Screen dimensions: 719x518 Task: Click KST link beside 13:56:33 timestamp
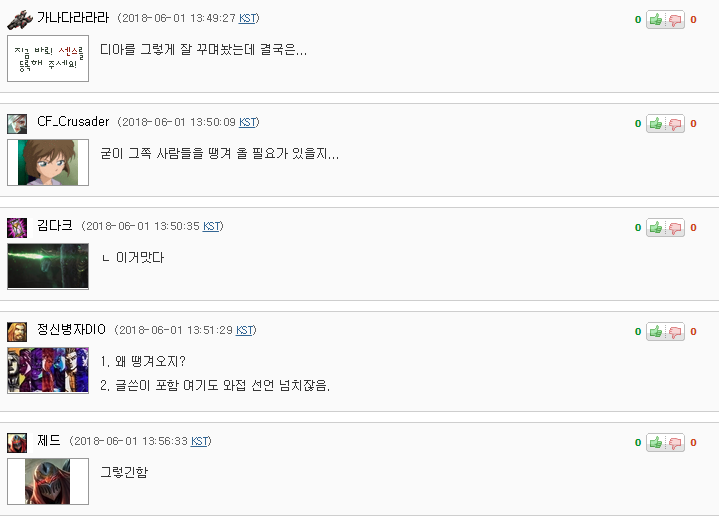click(x=199, y=441)
